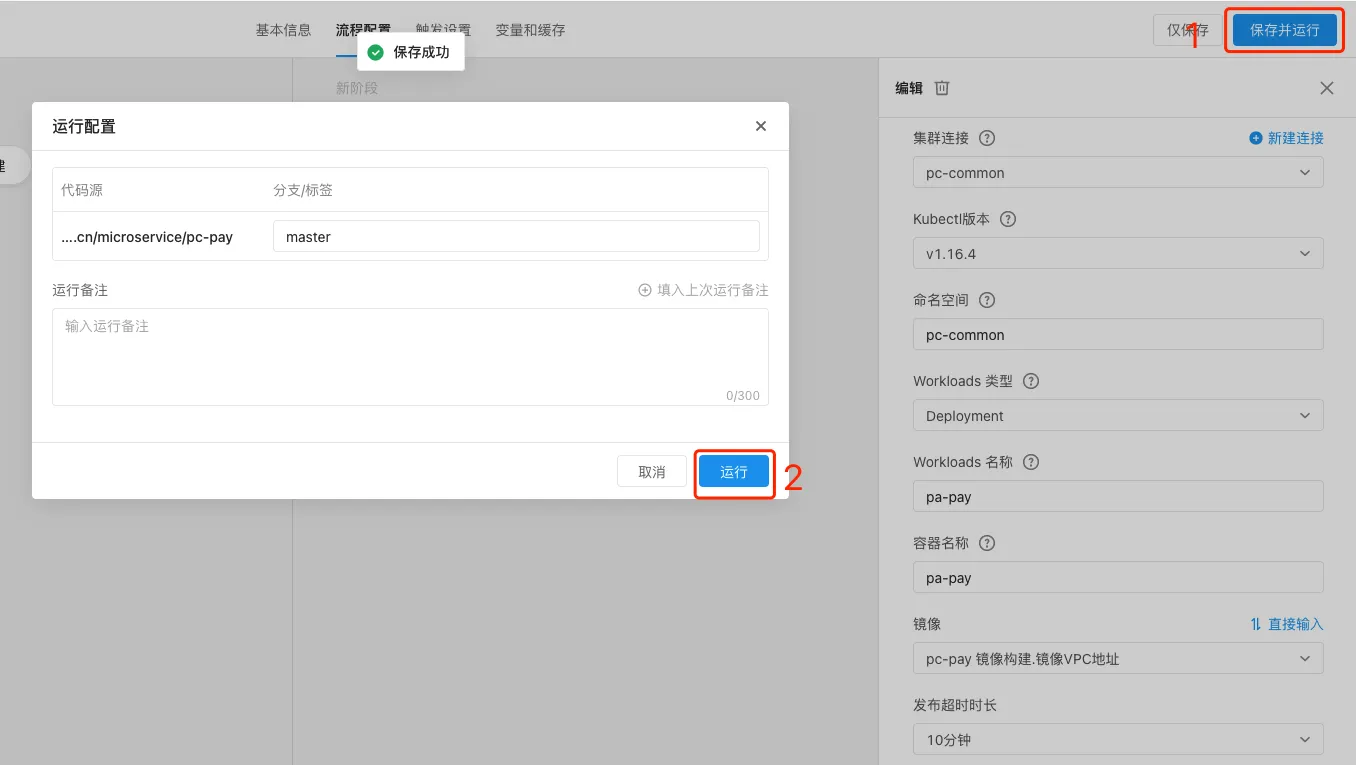This screenshot has width=1356, height=765.
Task: Click the 代码源 column header
Action: coord(82,190)
